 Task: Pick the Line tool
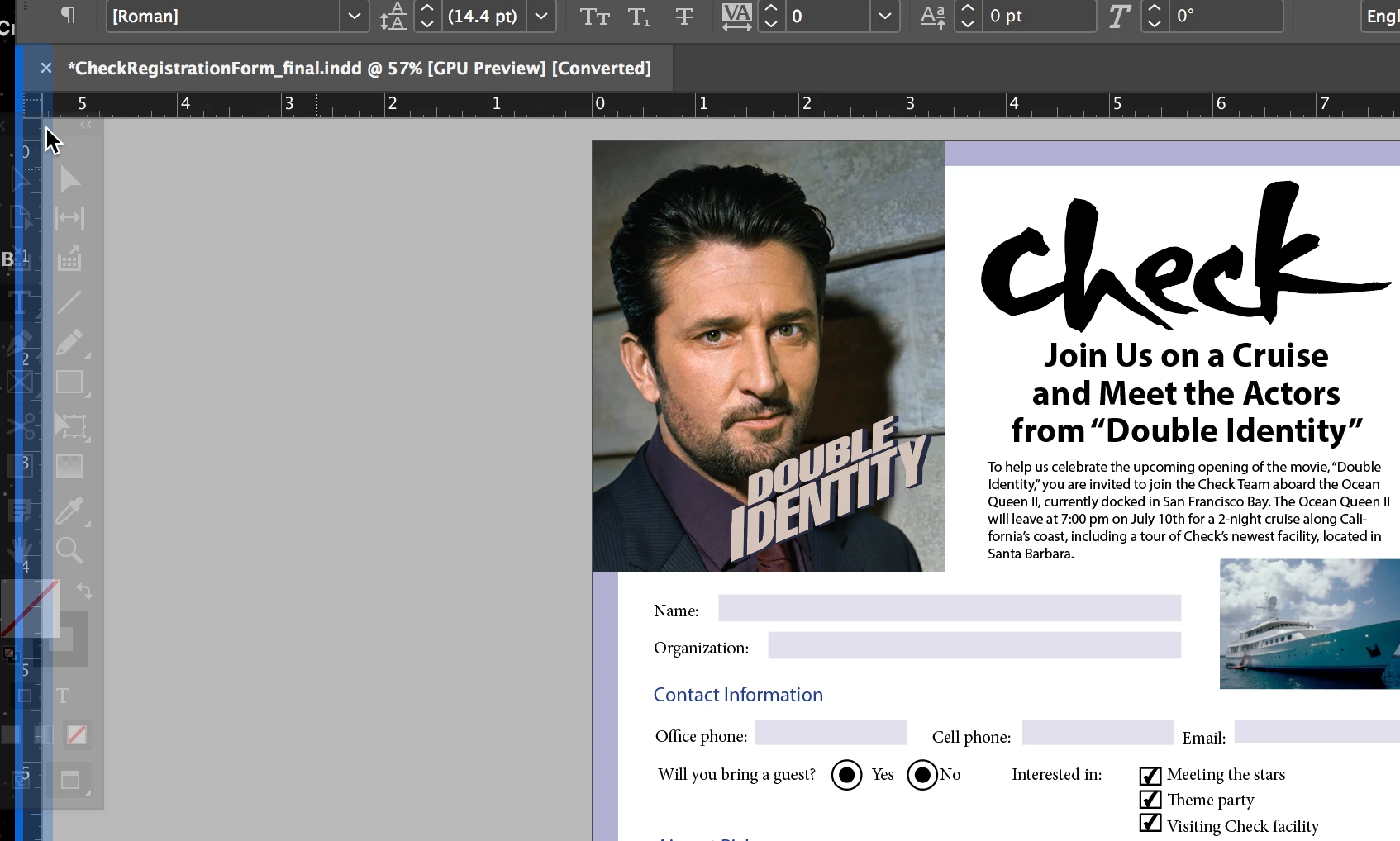(x=70, y=302)
